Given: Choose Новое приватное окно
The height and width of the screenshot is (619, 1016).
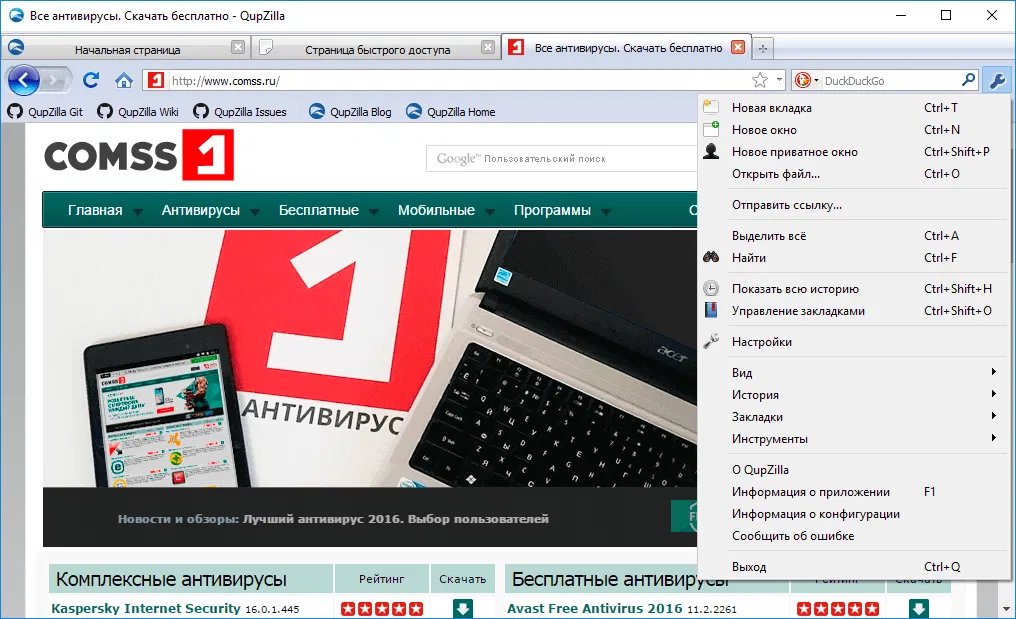Looking at the screenshot, I should pyautogui.click(x=854, y=152).
